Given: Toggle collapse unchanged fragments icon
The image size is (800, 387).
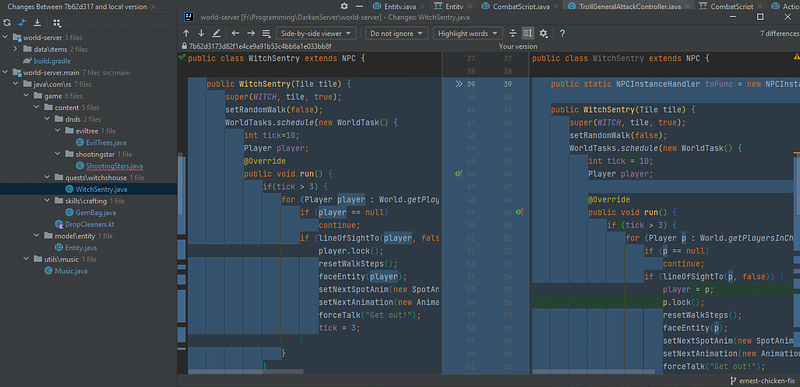Looking at the screenshot, I should pos(513,33).
